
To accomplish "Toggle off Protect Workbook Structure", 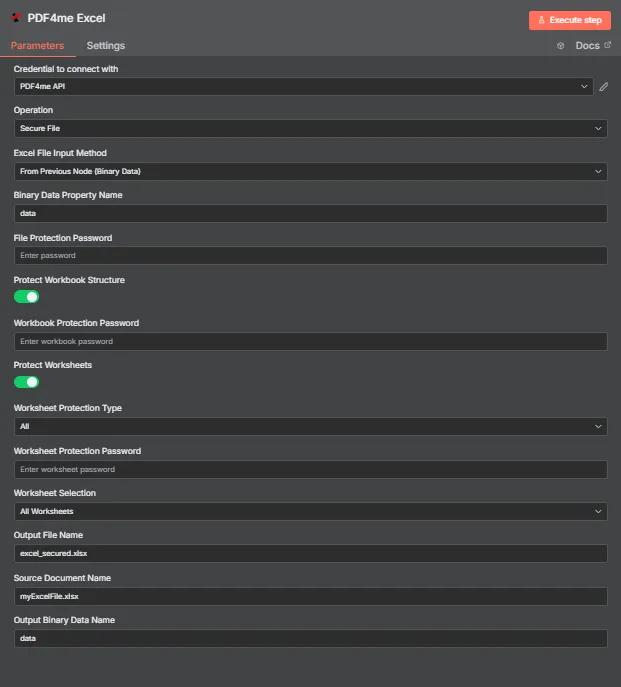I will coord(26,297).
